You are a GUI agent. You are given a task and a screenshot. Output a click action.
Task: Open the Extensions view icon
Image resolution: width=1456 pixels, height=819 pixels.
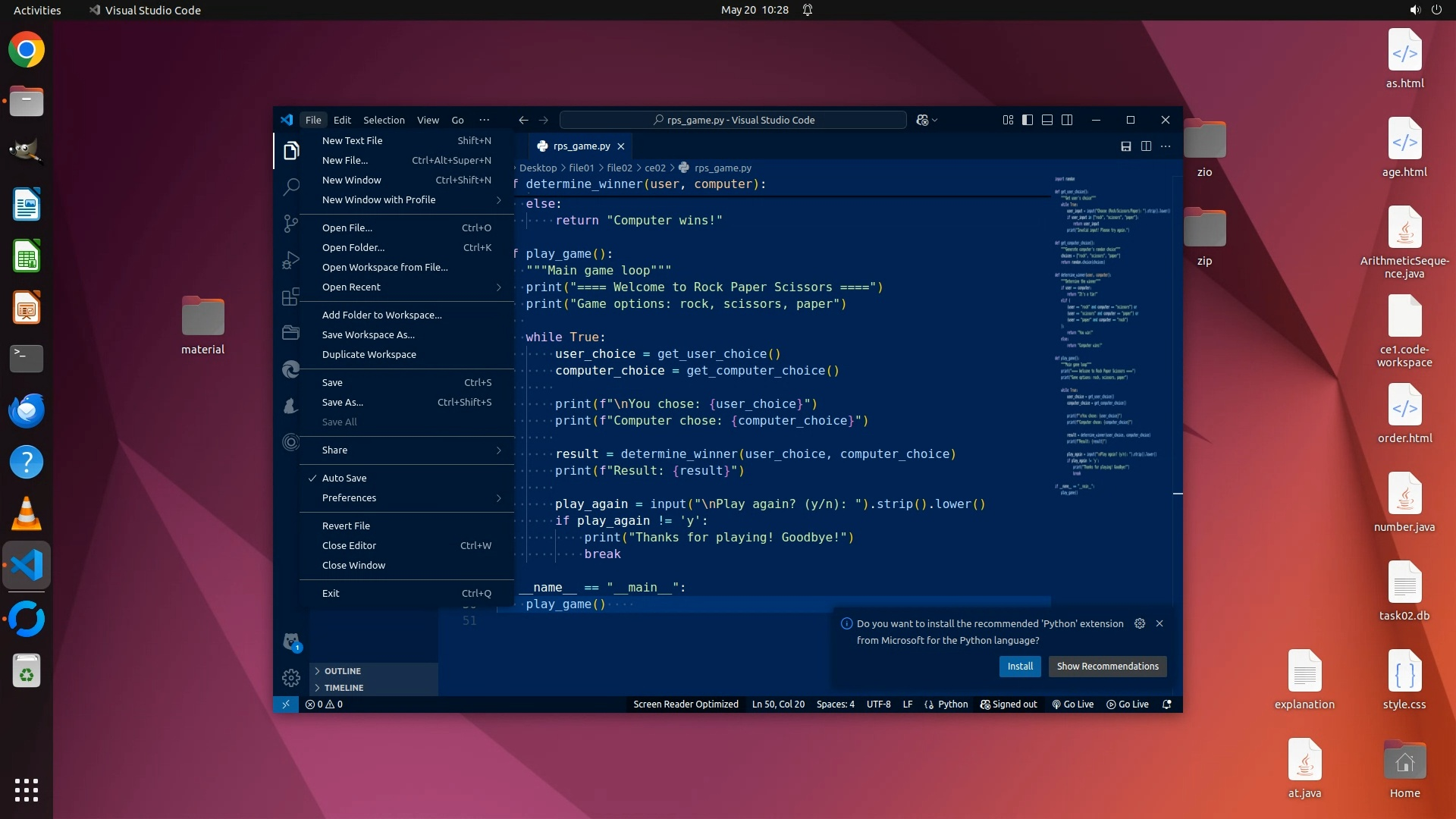point(291,297)
